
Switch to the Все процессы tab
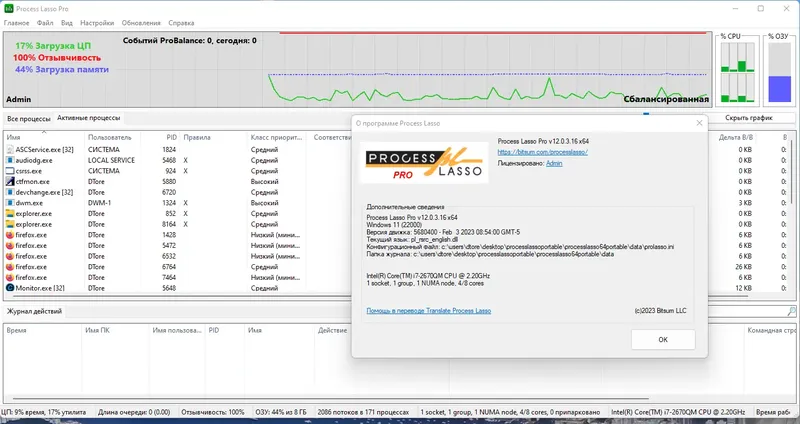pyautogui.click(x=29, y=118)
